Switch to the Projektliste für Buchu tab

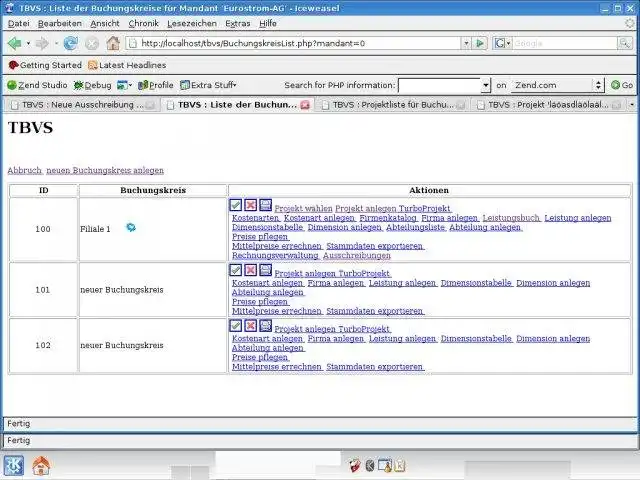pos(393,105)
